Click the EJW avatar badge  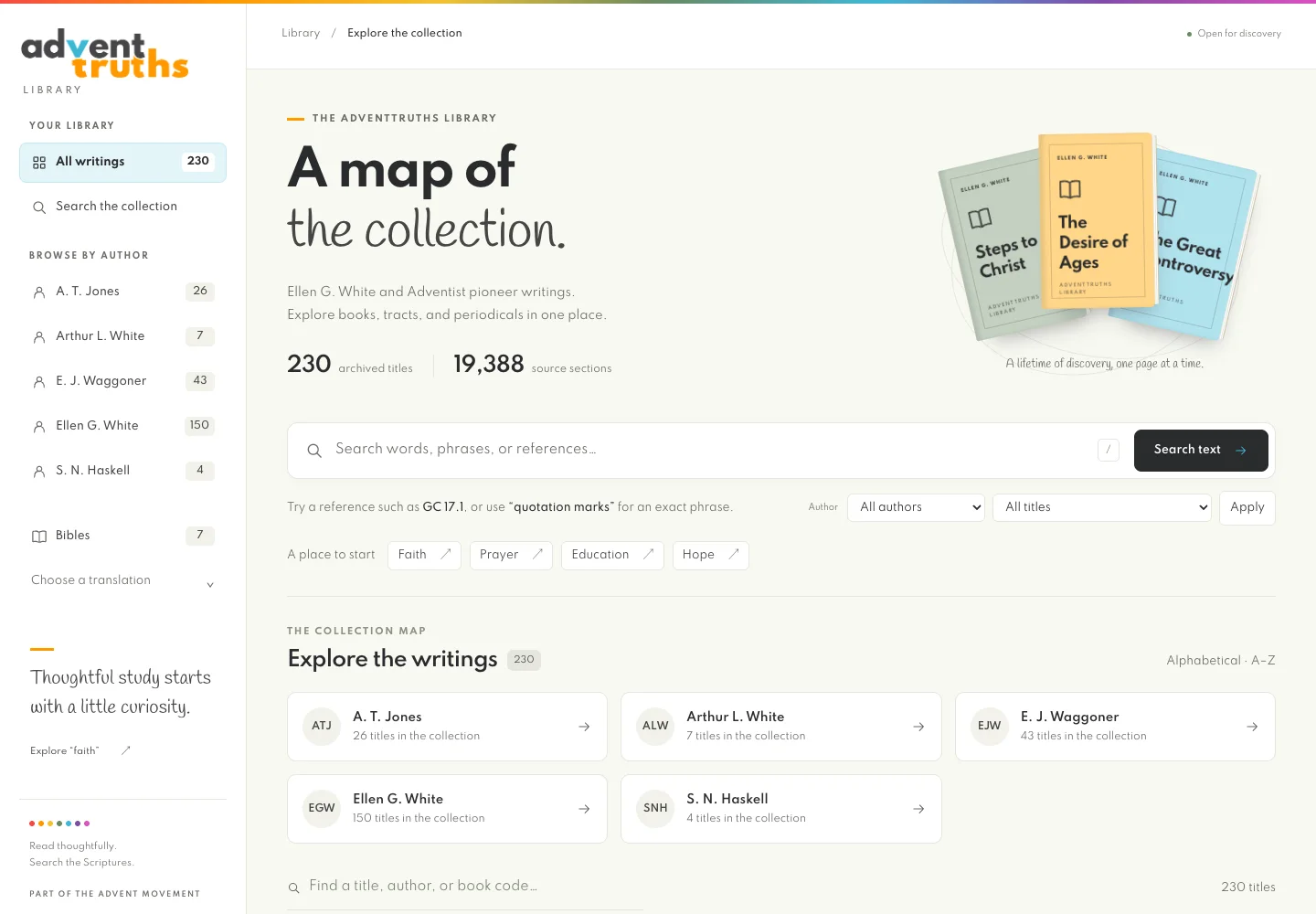(990, 727)
